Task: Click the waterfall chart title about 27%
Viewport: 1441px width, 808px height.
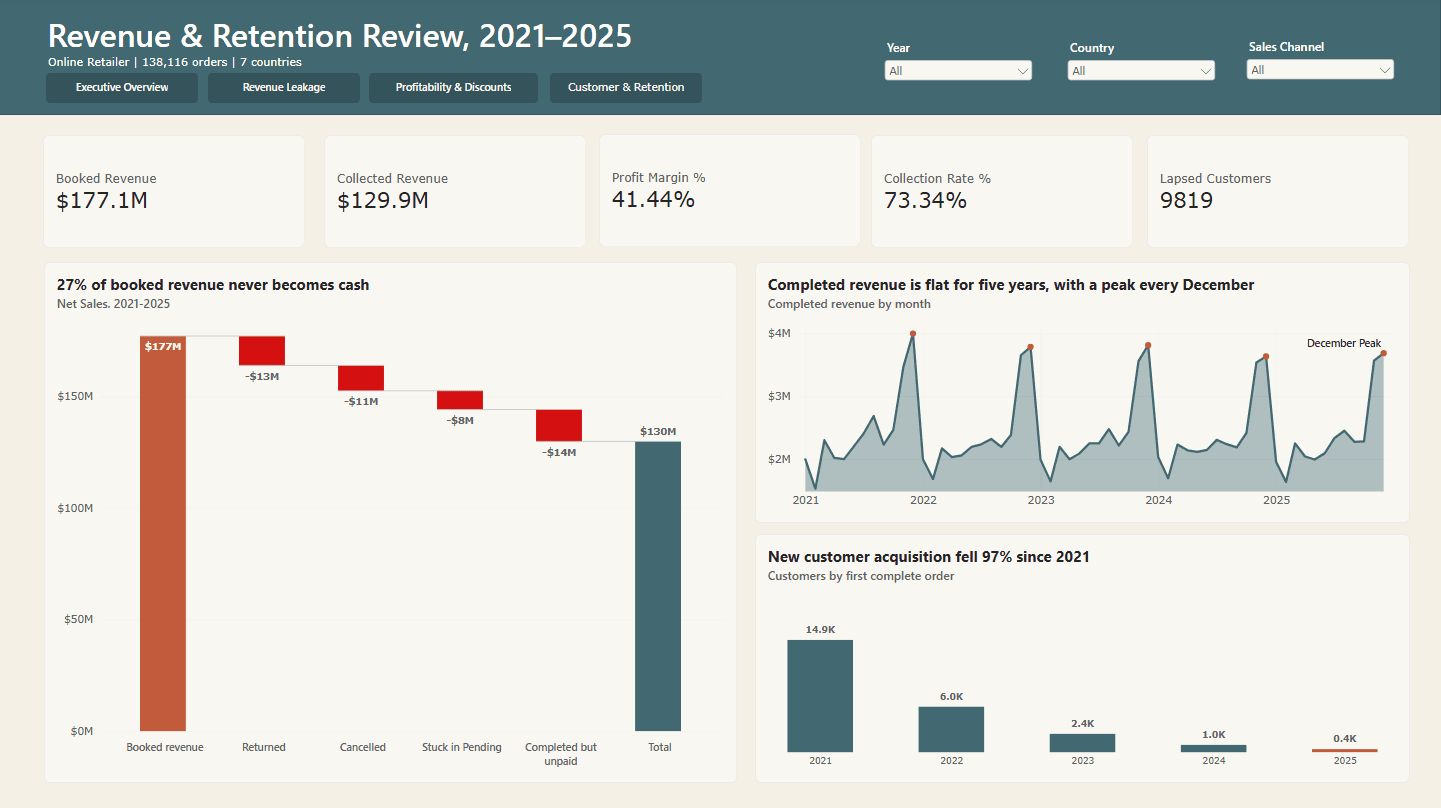Action: click(213, 285)
